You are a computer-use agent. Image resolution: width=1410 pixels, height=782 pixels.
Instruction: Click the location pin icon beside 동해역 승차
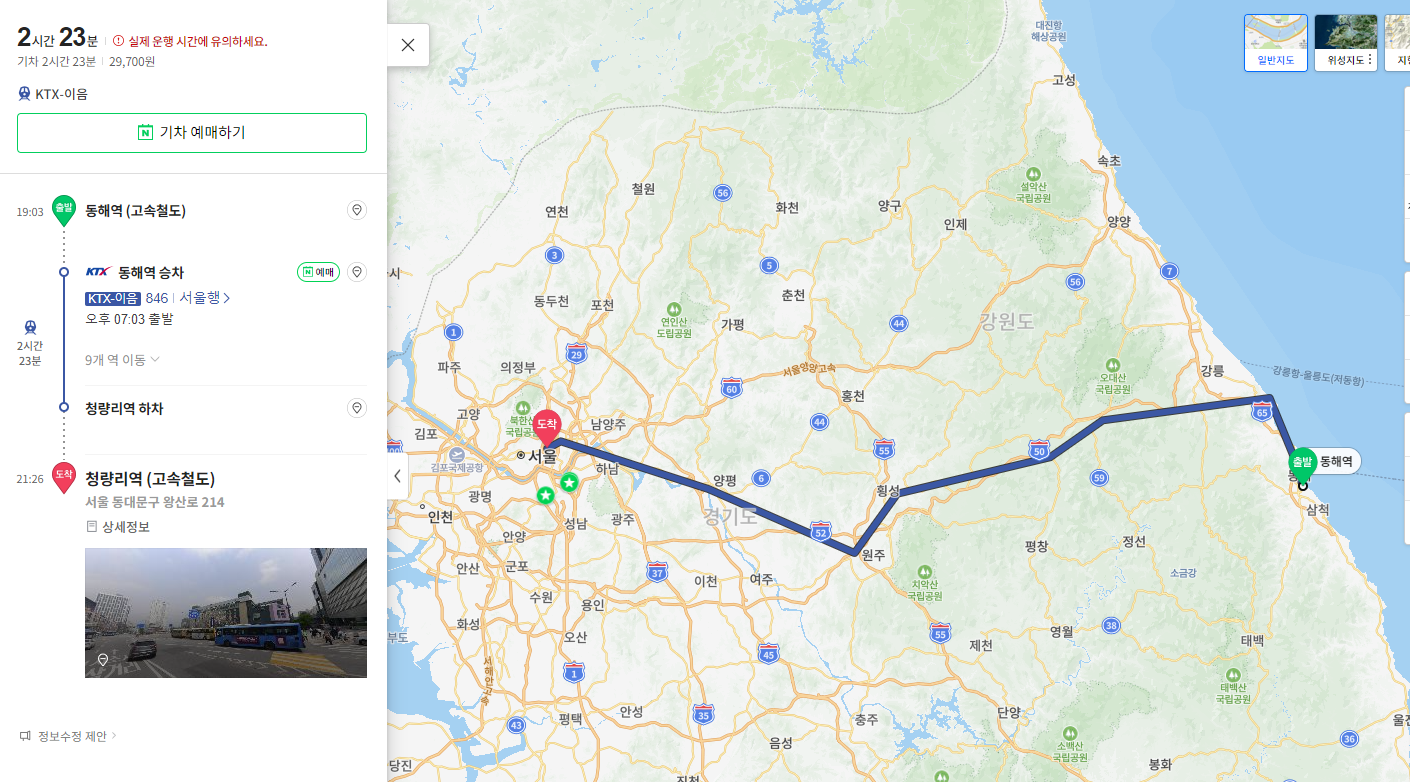click(x=357, y=272)
